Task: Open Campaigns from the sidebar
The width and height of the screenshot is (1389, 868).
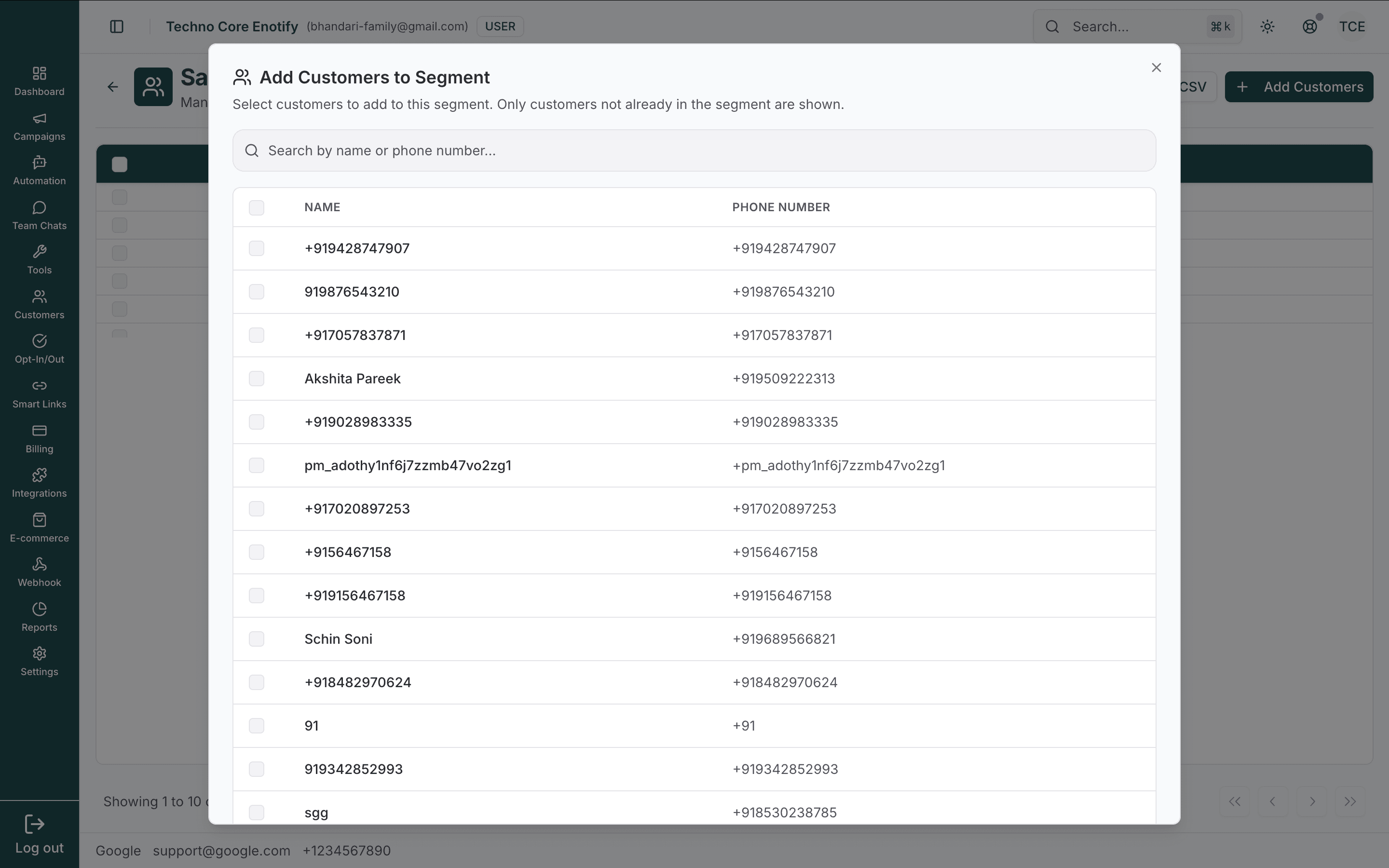Action: click(39, 126)
